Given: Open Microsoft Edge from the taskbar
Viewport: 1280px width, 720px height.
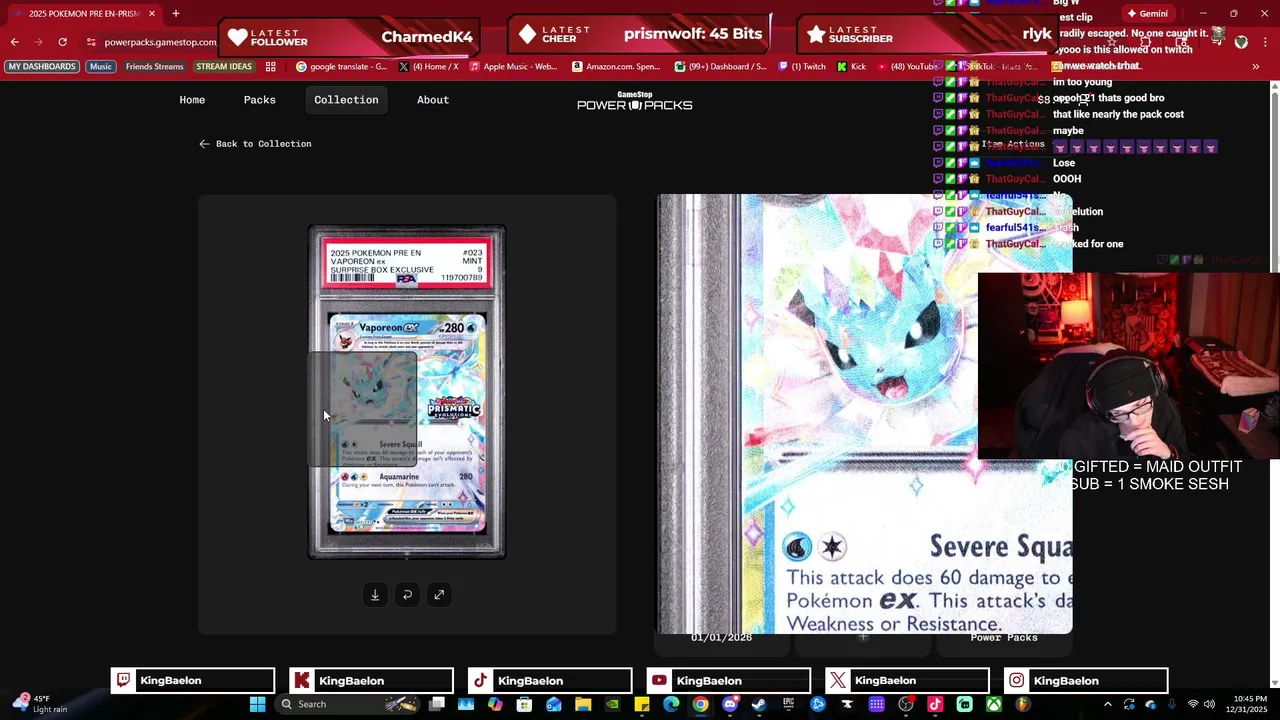Looking at the screenshot, I should point(670,704).
